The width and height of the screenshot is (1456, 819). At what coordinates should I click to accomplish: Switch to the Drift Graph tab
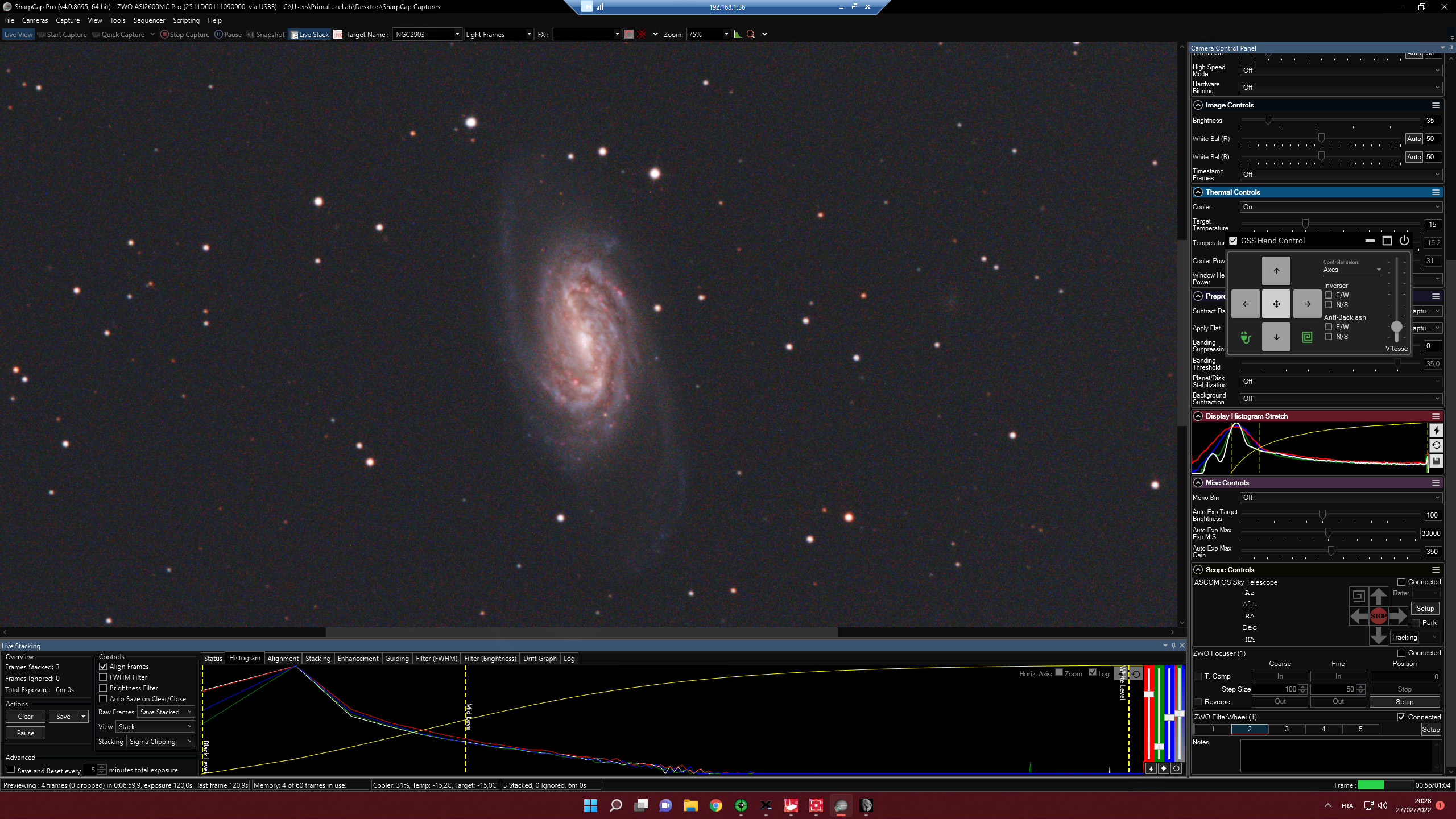[540, 659]
